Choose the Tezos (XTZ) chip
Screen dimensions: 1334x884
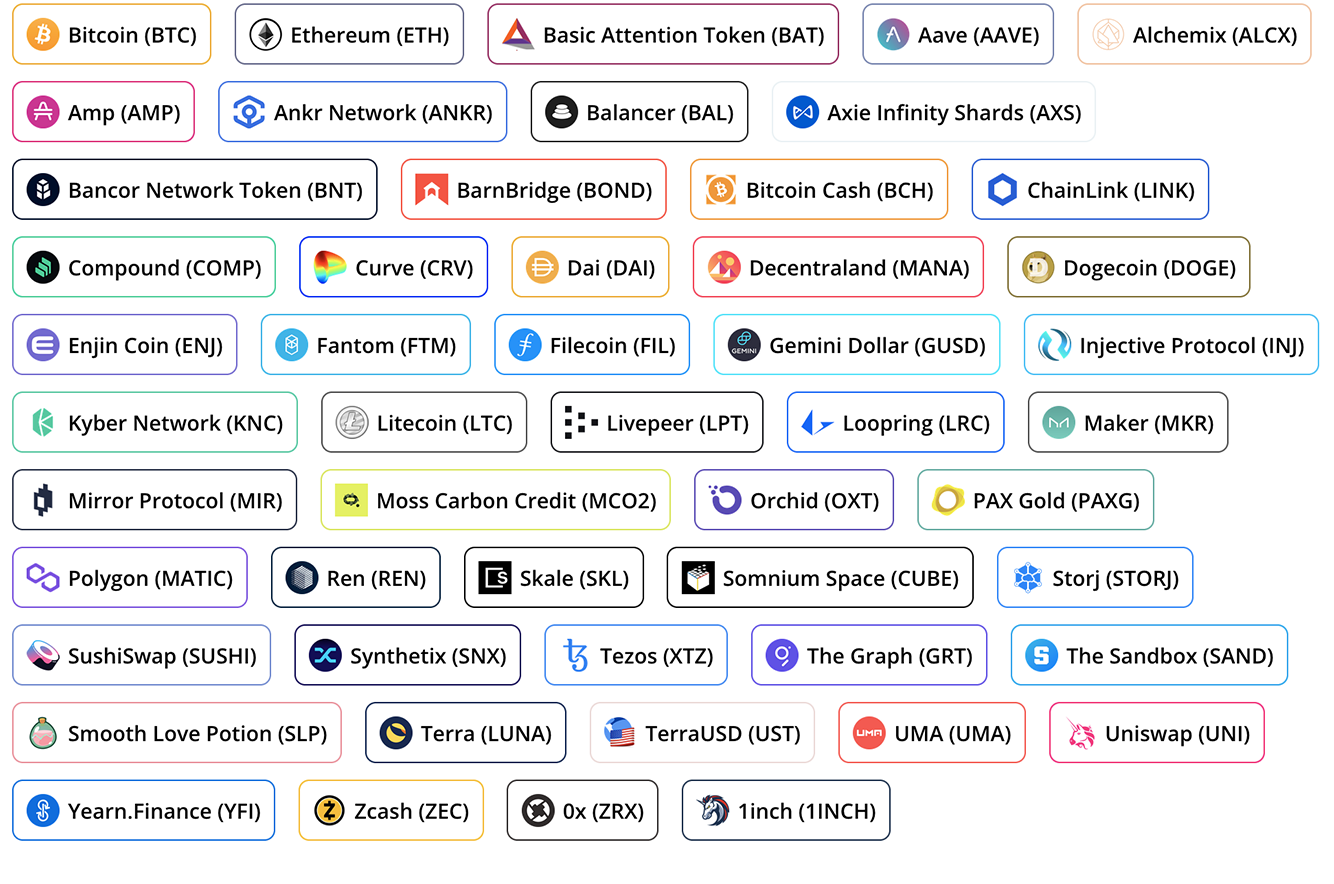pyautogui.click(x=636, y=655)
